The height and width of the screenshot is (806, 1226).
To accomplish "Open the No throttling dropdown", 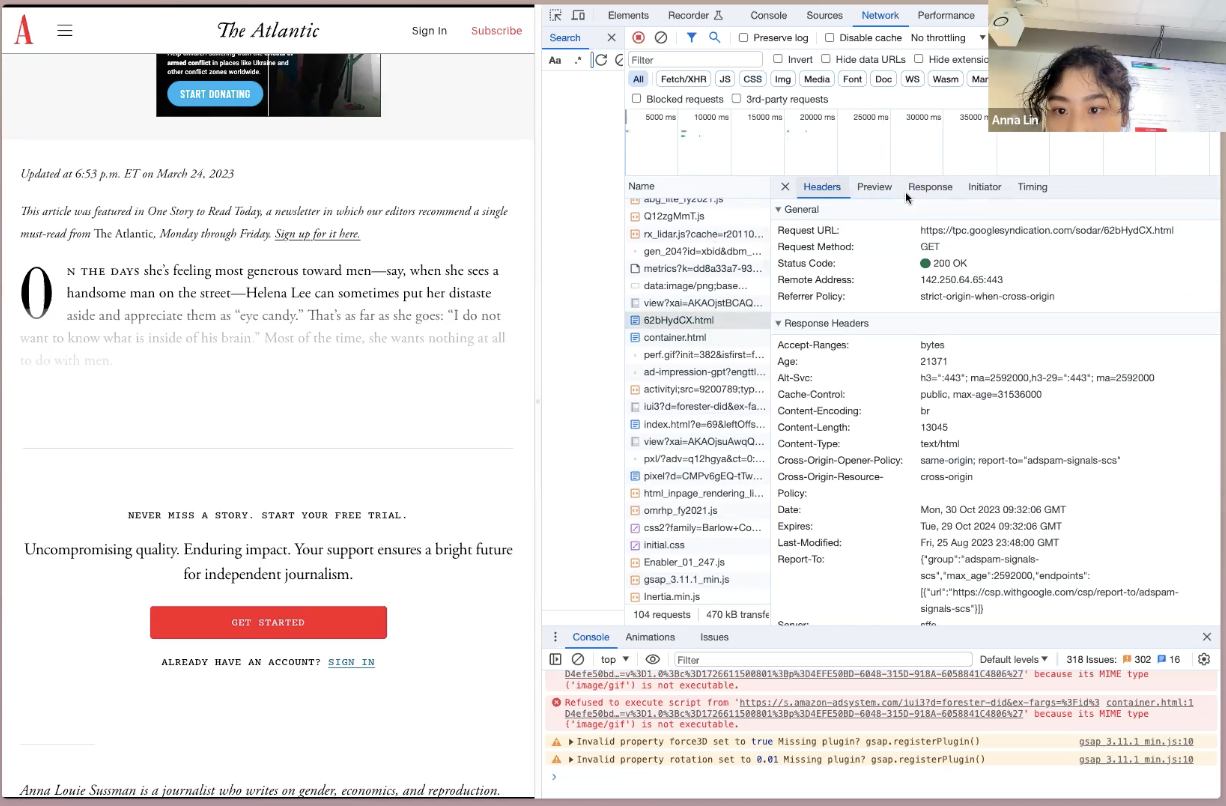I will [947, 38].
